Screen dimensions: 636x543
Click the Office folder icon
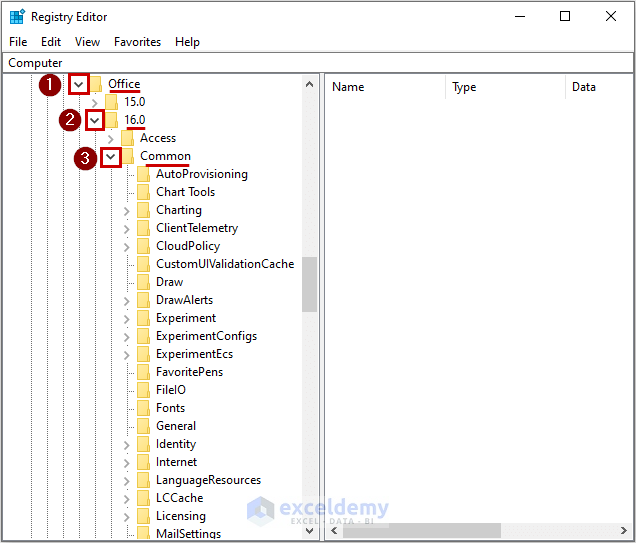point(96,84)
